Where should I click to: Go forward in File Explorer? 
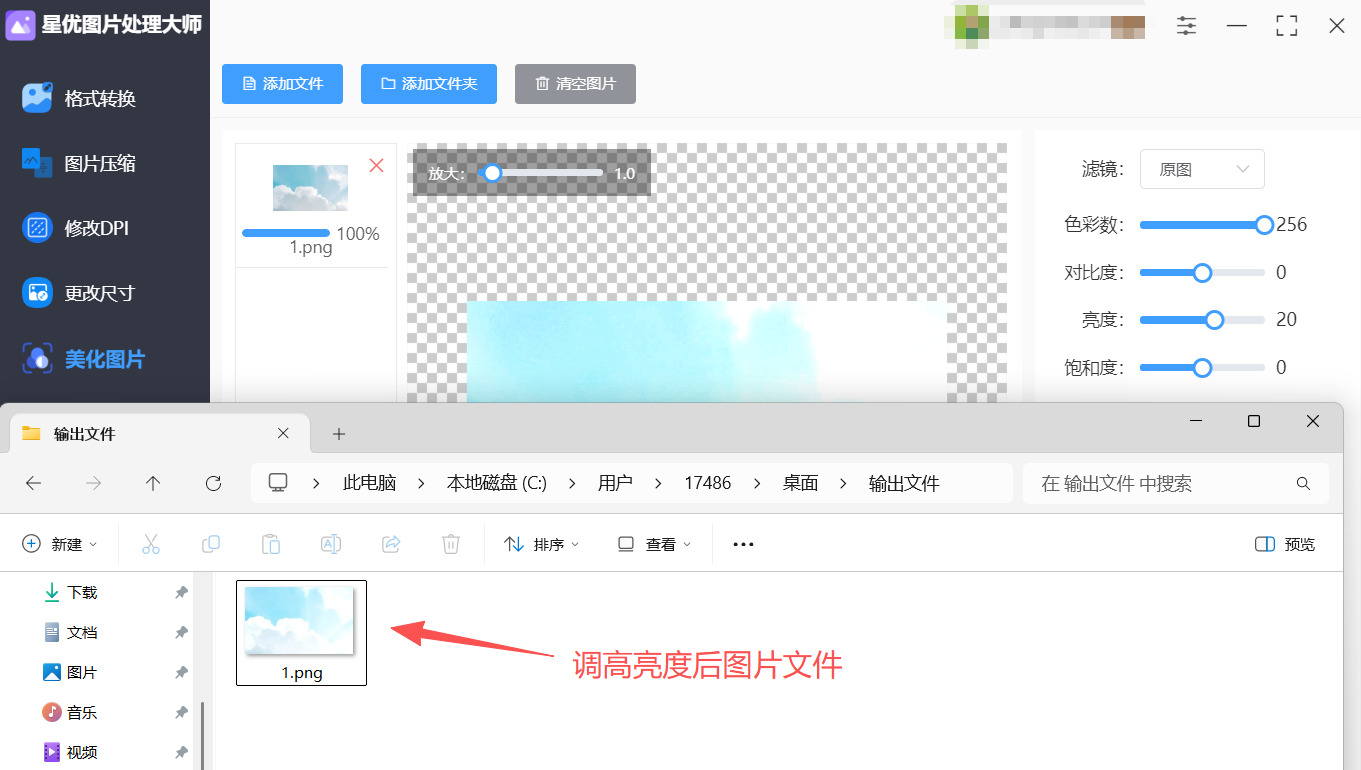(93, 483)
